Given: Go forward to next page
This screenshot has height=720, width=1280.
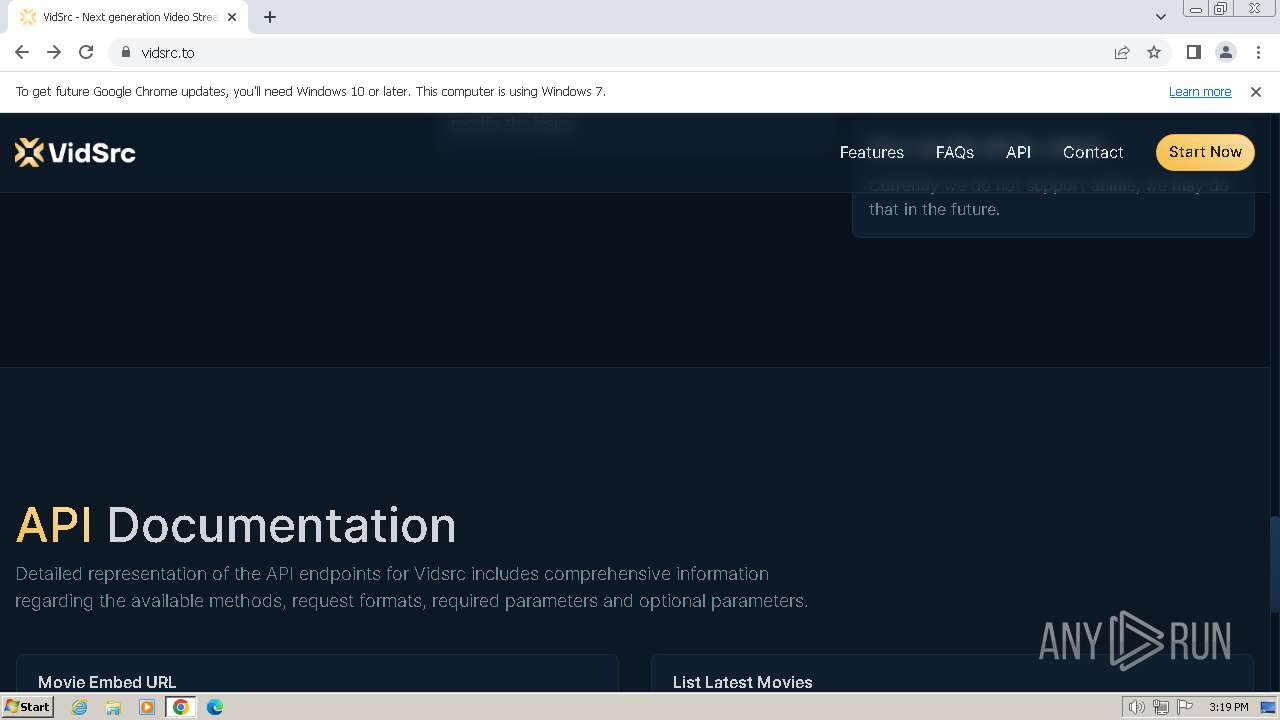Looking at the screenshot, I should coord(54,52).
